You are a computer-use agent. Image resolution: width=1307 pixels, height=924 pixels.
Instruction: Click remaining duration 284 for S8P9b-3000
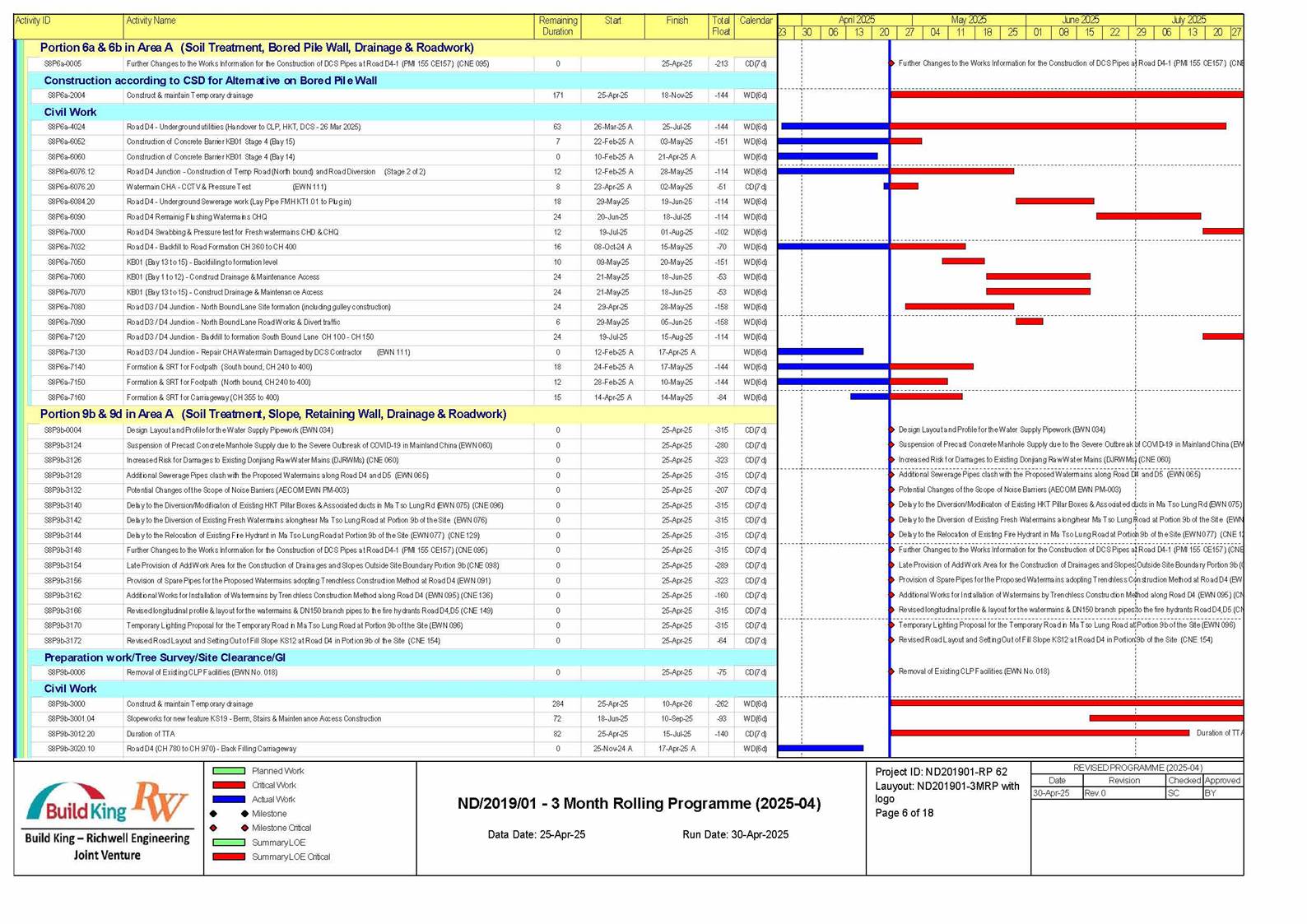pyautogui.click(x=557, y=704)
